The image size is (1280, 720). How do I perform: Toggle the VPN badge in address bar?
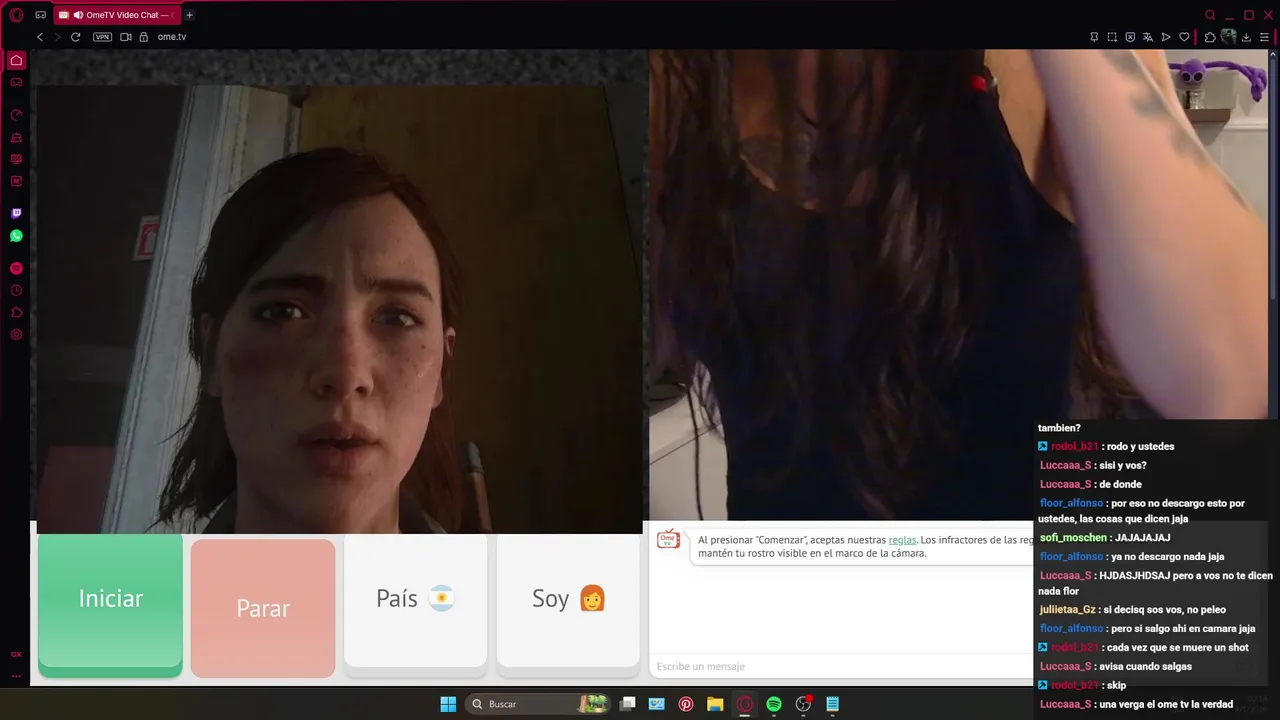click(102, 37)
